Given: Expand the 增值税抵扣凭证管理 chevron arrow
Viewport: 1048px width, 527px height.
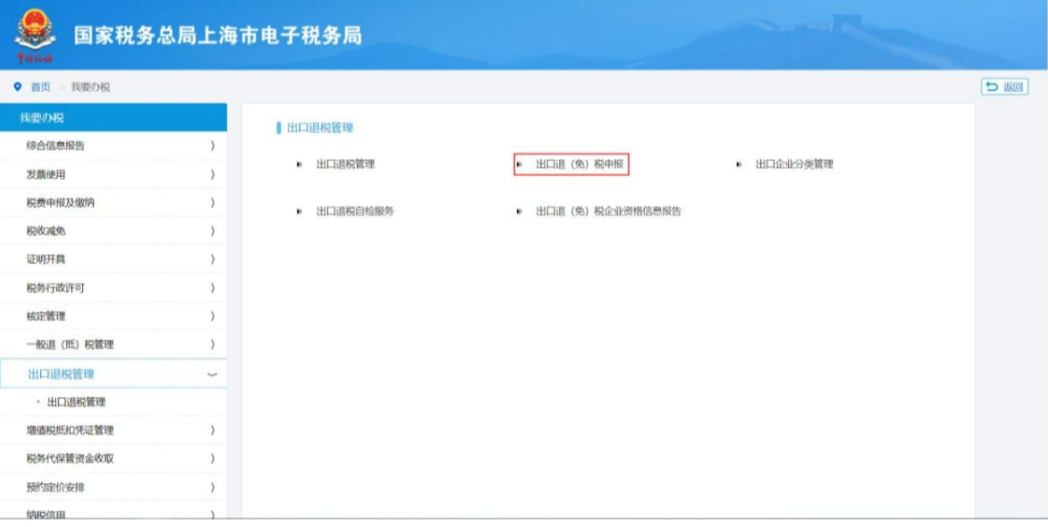Looking at the screenshot, I should 213,431.
